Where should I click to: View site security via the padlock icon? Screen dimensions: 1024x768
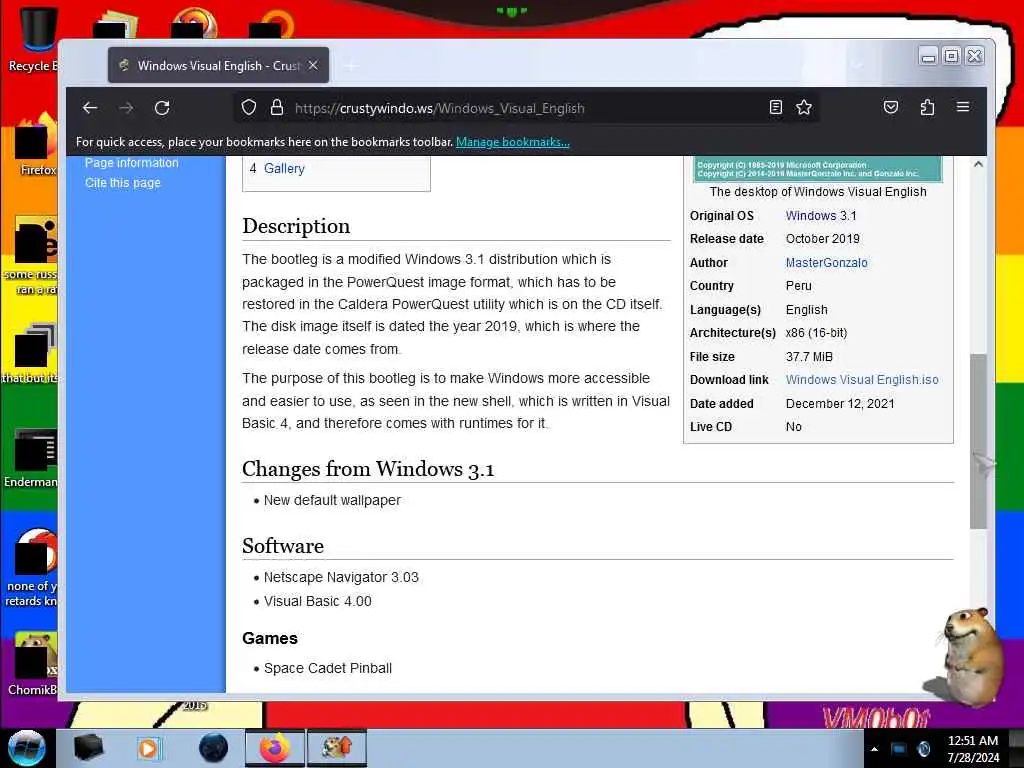point(277,108)
